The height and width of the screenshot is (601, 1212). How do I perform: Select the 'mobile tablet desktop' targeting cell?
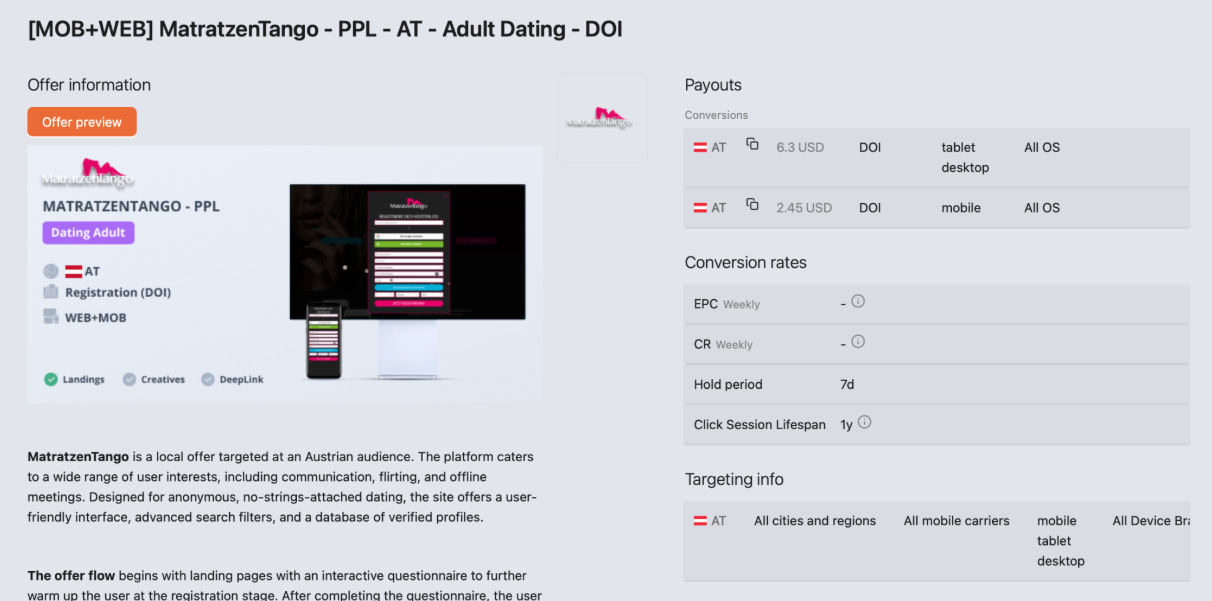point(1061,541)
